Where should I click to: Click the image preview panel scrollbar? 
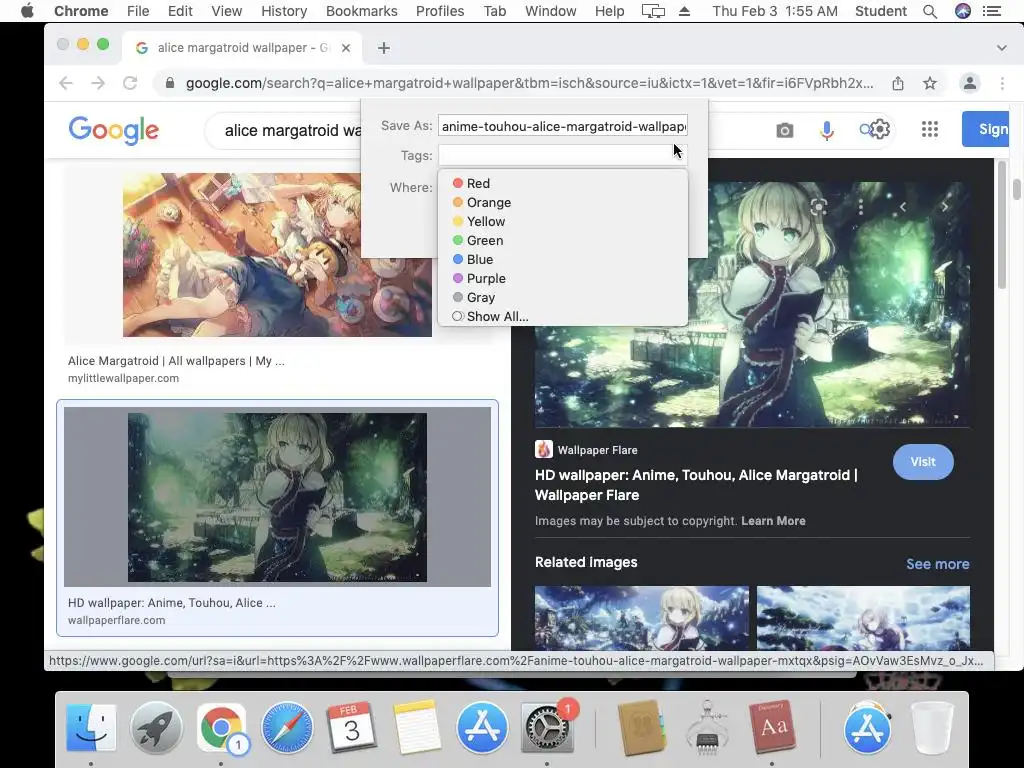pos(1002,225)
